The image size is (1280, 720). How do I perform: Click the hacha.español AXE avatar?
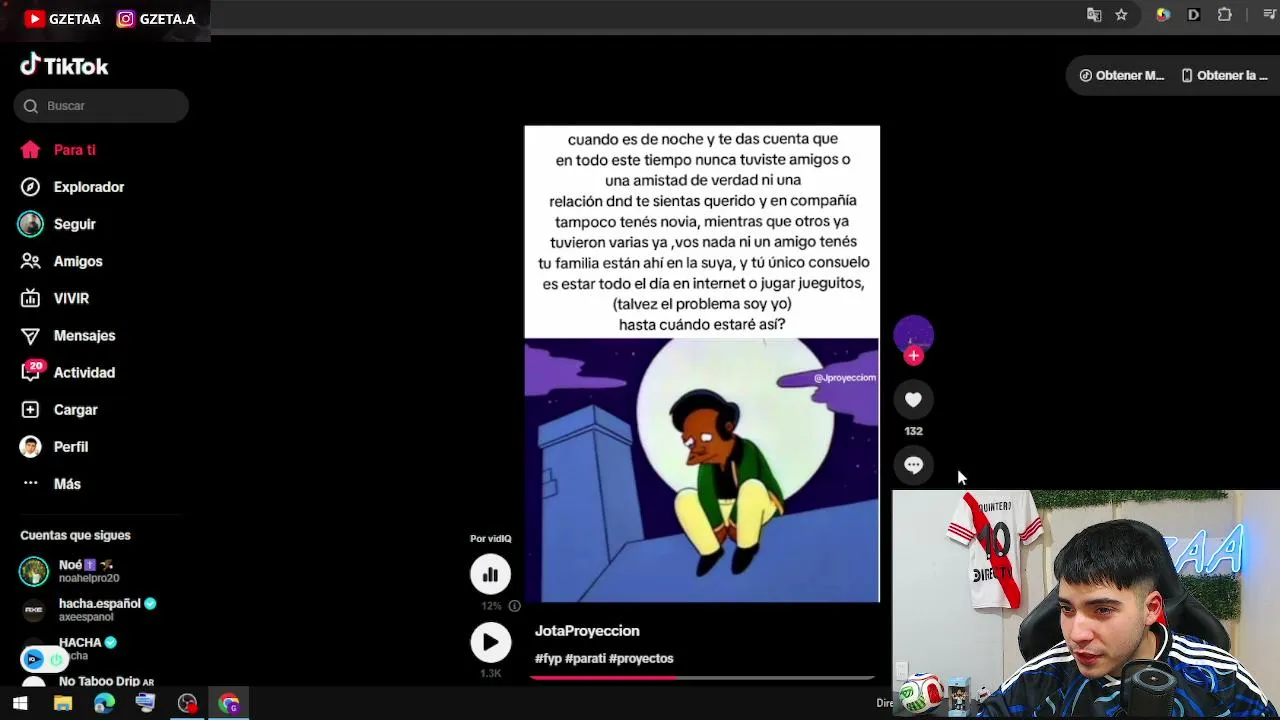coord(34,610)
